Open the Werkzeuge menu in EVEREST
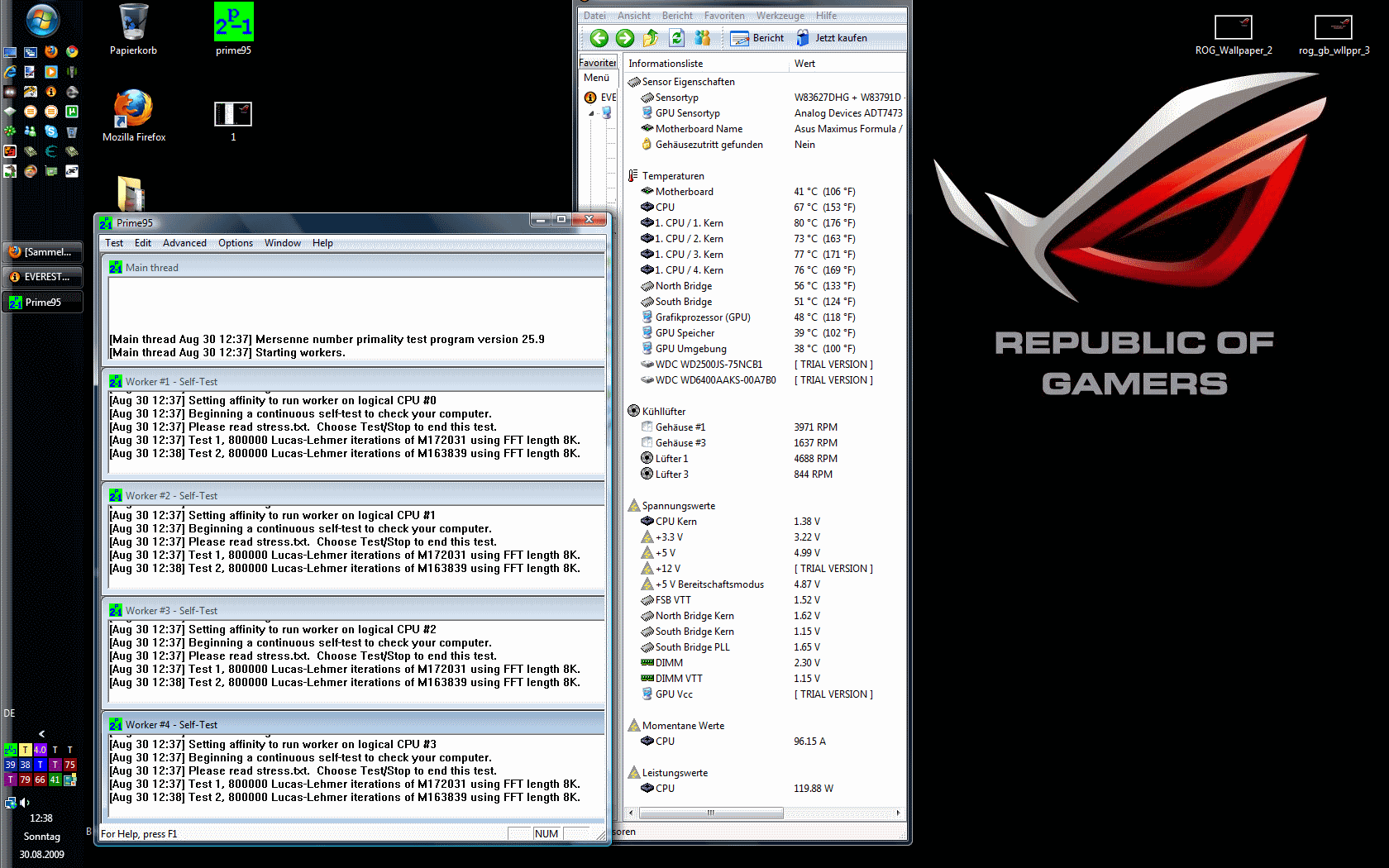The width and height of the screenshot is (1389, 868). pos(780,16)
